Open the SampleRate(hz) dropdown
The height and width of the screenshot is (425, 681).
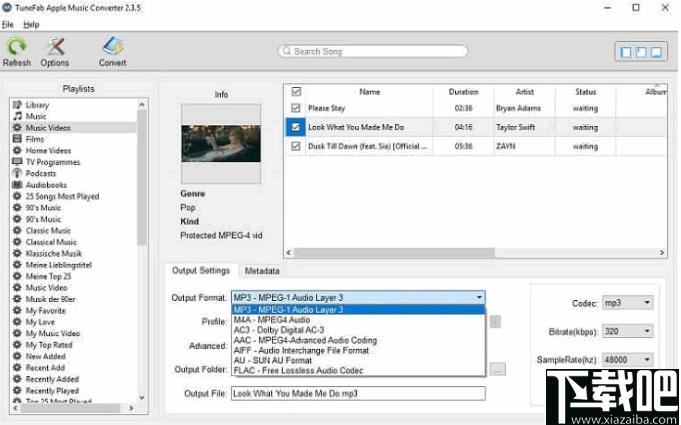click(628, 359)
